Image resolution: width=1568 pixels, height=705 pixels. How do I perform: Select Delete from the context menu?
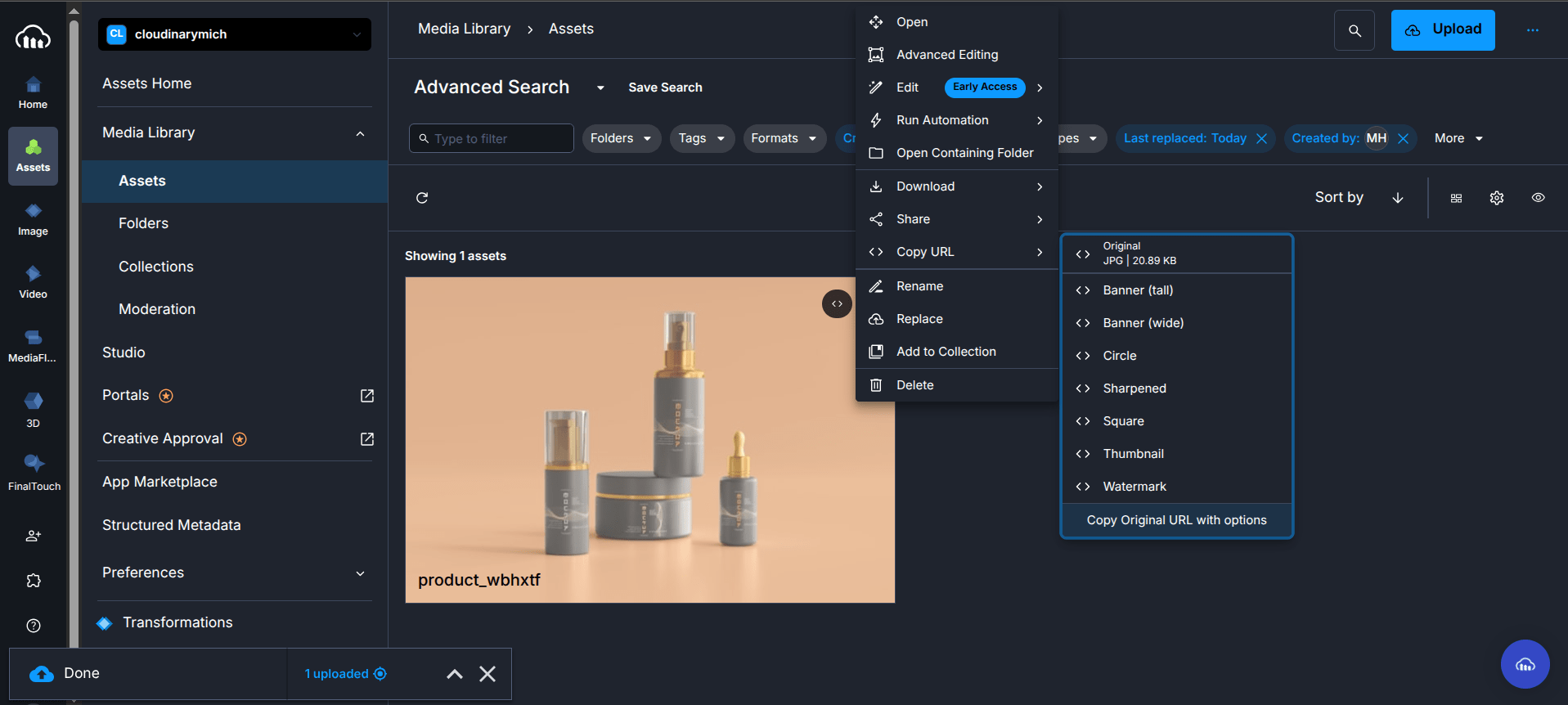(x=914, y=385)
